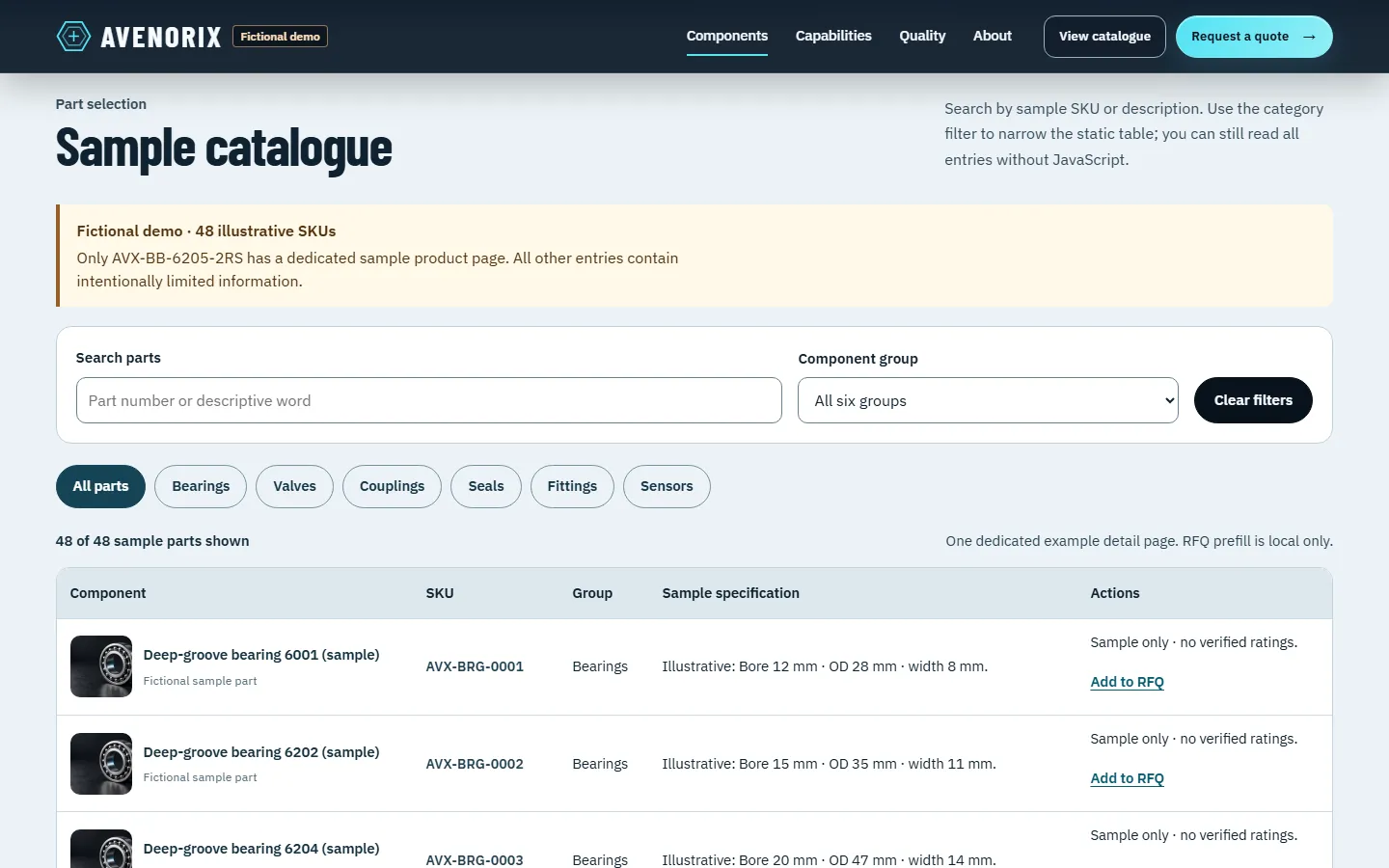Click the Component column header
This screenshot has width=1389, height=868.
tap(108, 593)
